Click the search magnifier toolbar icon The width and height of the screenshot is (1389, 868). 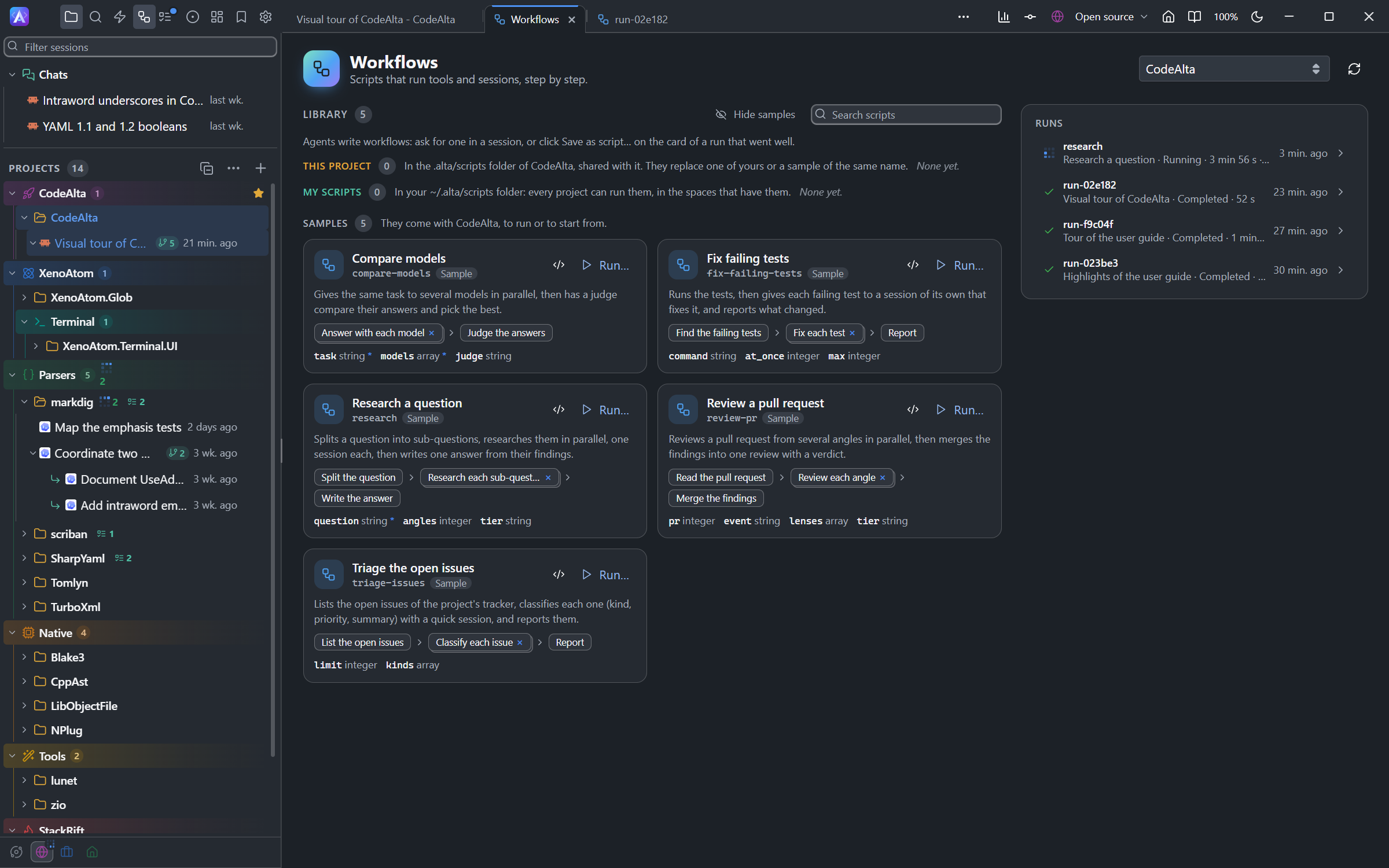pos(95,17)
